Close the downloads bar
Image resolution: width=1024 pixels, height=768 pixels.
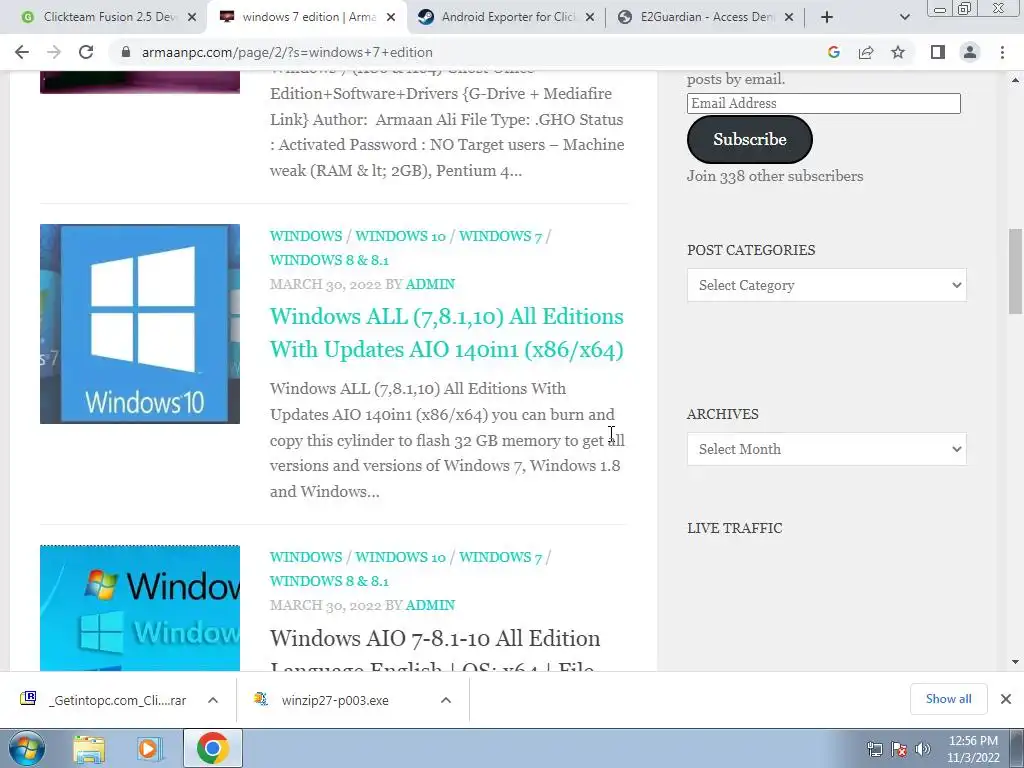1006,699
